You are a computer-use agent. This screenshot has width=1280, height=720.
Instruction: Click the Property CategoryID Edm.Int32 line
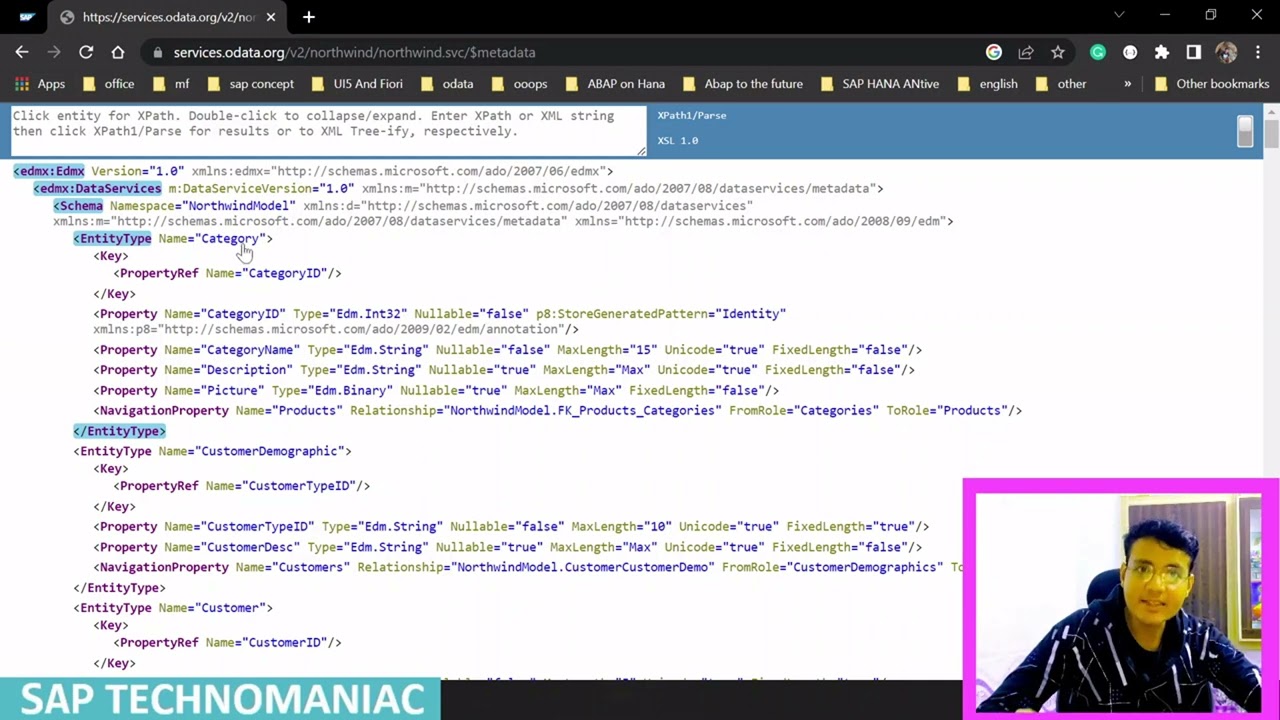[x=440, y=321]
